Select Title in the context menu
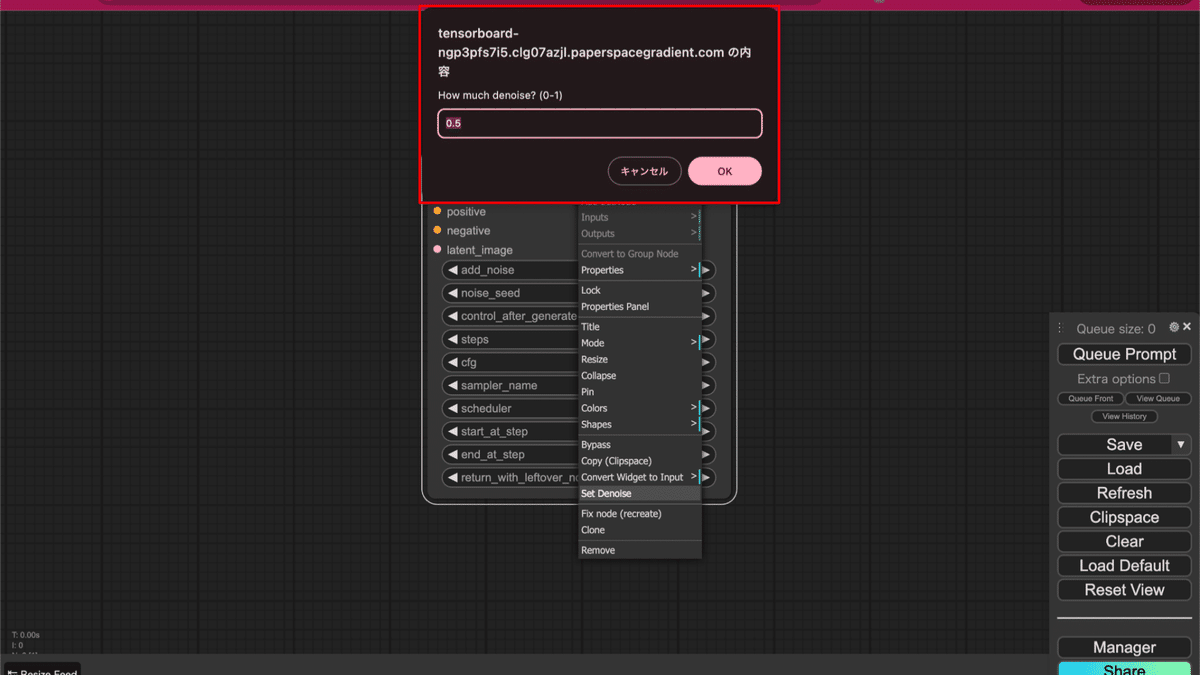 click(640, 327)
